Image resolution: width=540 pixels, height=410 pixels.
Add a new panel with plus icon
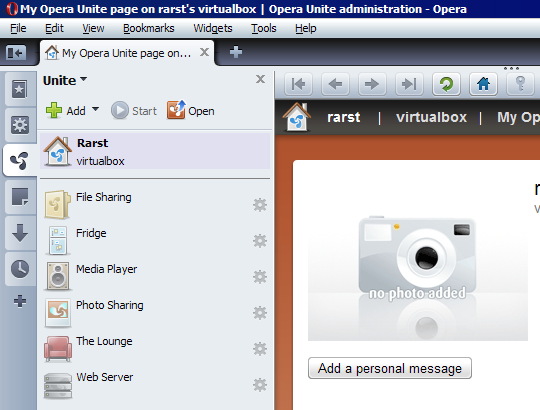click(20, 301)
